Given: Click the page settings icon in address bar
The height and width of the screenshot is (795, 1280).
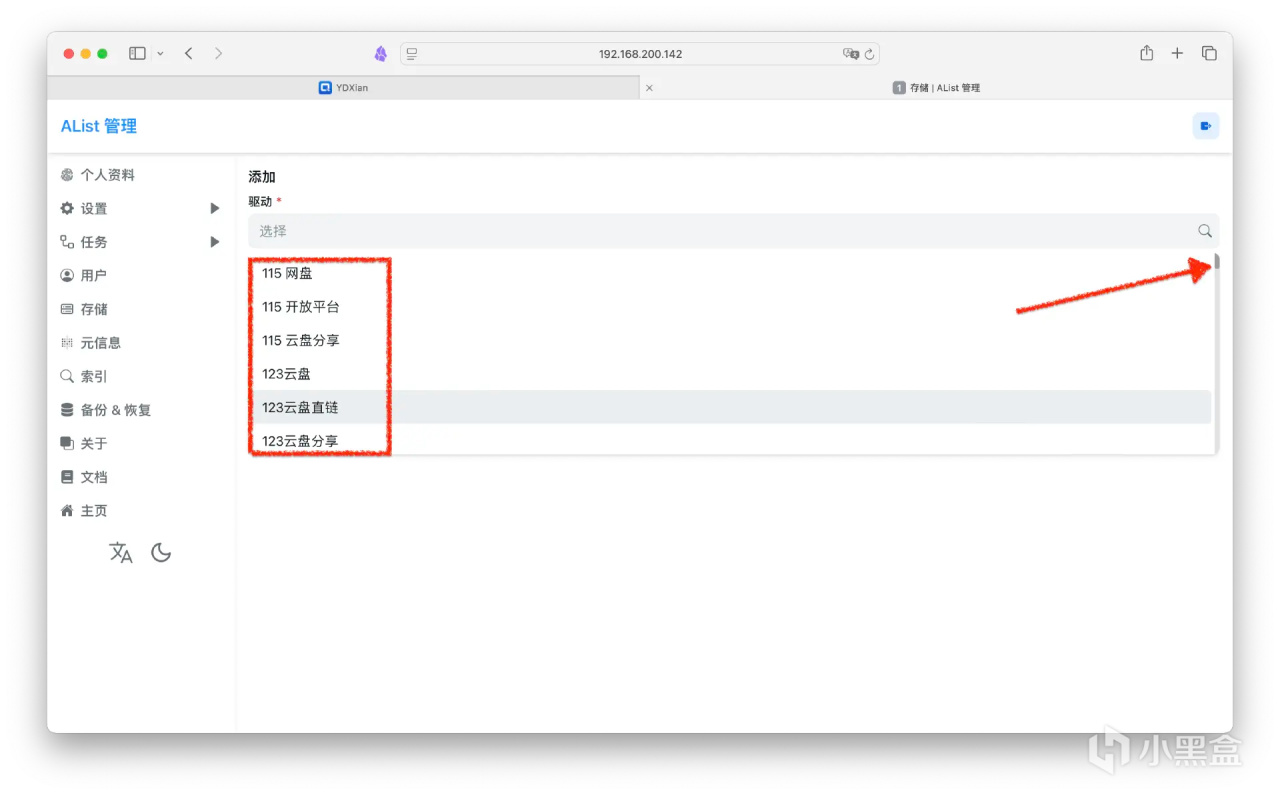Looking at the screenshot, I should 412,54.
